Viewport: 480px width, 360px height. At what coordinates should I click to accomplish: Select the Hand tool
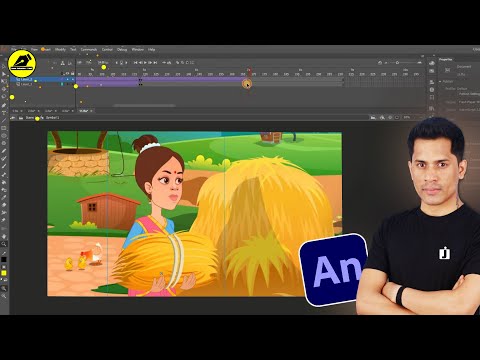coord(4,236)
